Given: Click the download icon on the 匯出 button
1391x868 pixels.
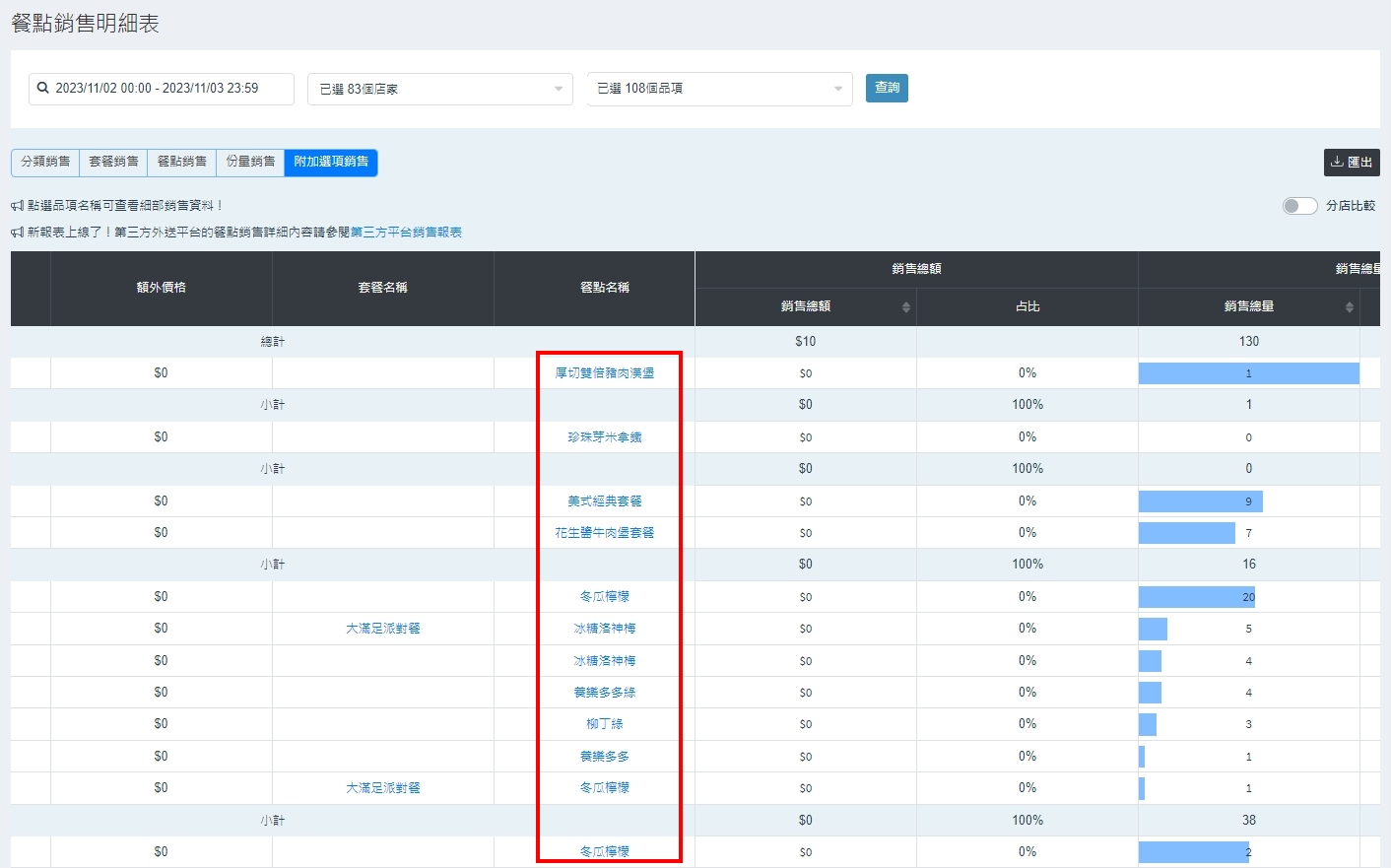Looking at the screenshot, I should click(1337, 163).
